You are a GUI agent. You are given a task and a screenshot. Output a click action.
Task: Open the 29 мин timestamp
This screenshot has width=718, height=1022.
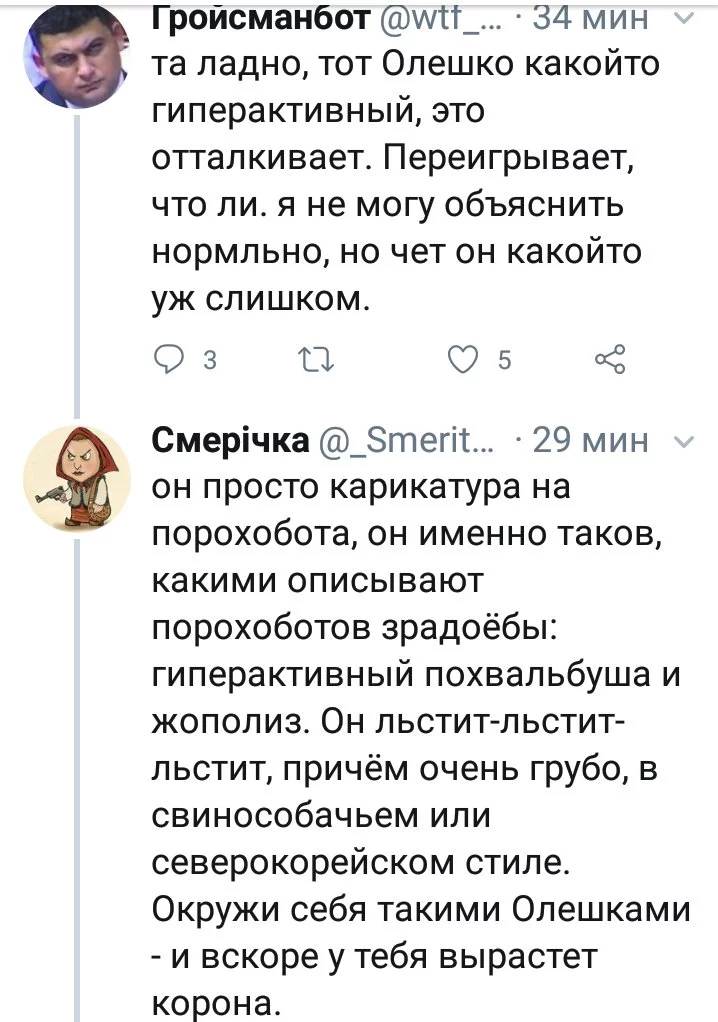click(592, 440)
